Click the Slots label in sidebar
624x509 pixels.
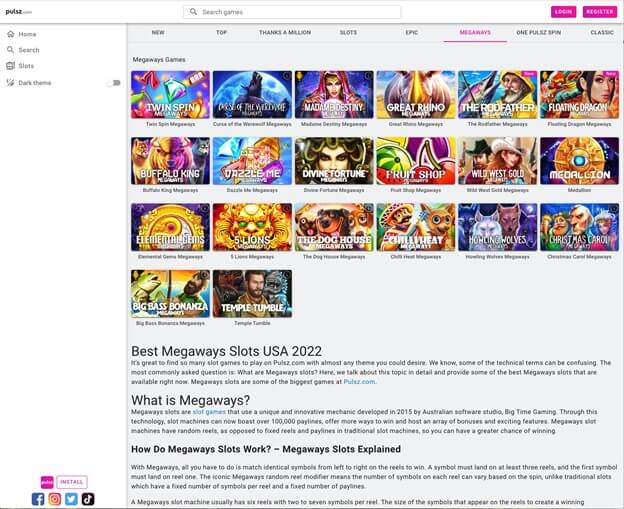(26, 66)
